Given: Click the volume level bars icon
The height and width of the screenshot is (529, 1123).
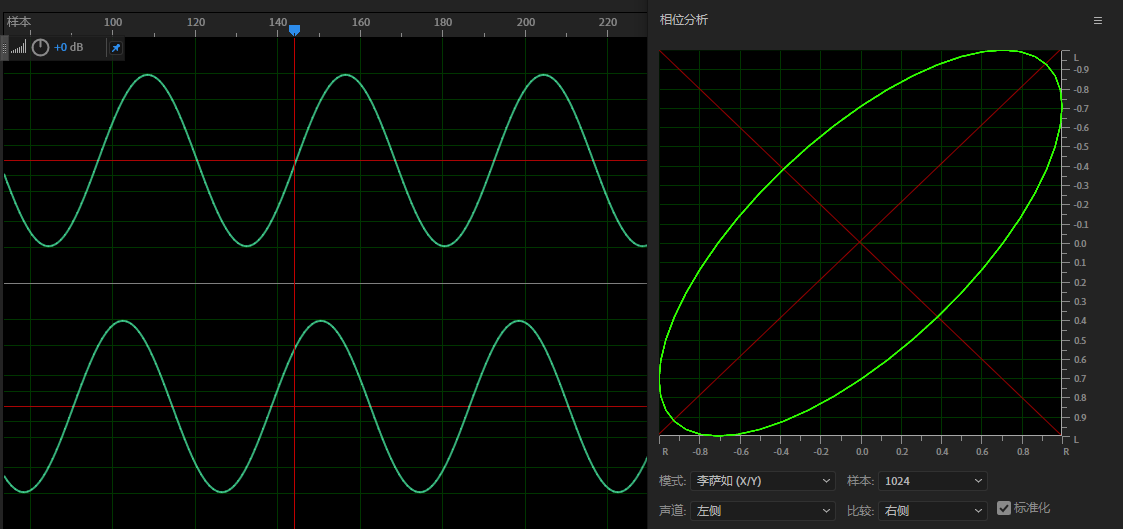Looking at the screenshot, I should [x=19, y=47].
